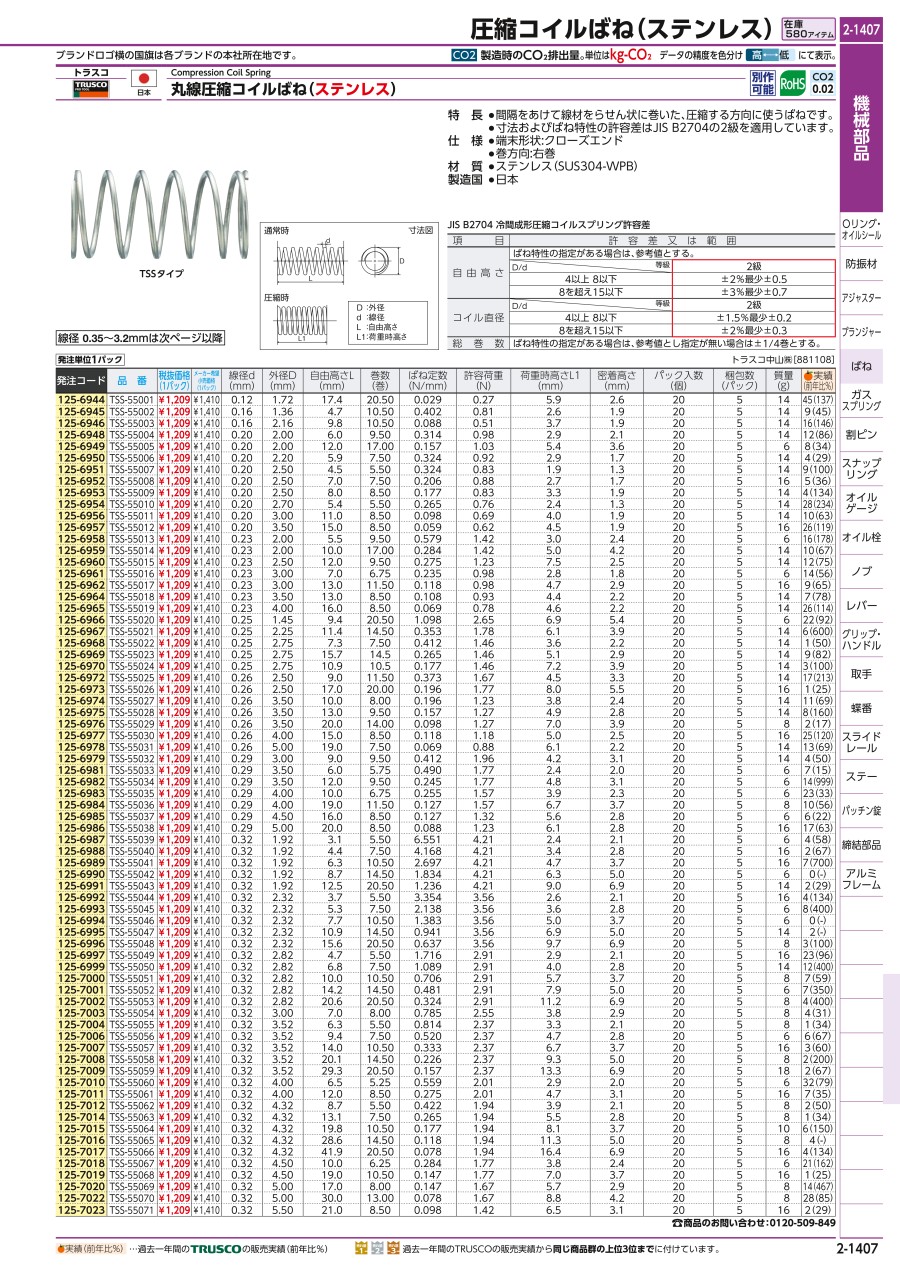The height and width of the screenshot is (1272, 900).
Task: Select order code 125-7023
Action: click(80, 1209)
